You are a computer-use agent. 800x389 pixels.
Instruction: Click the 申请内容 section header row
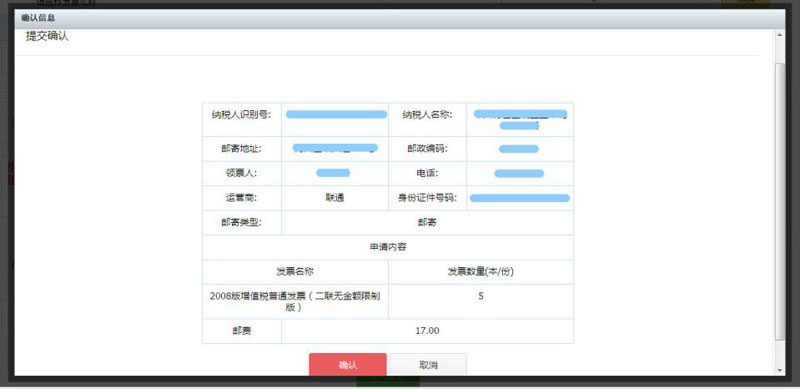pyautogui.click(x=388, y=247)
